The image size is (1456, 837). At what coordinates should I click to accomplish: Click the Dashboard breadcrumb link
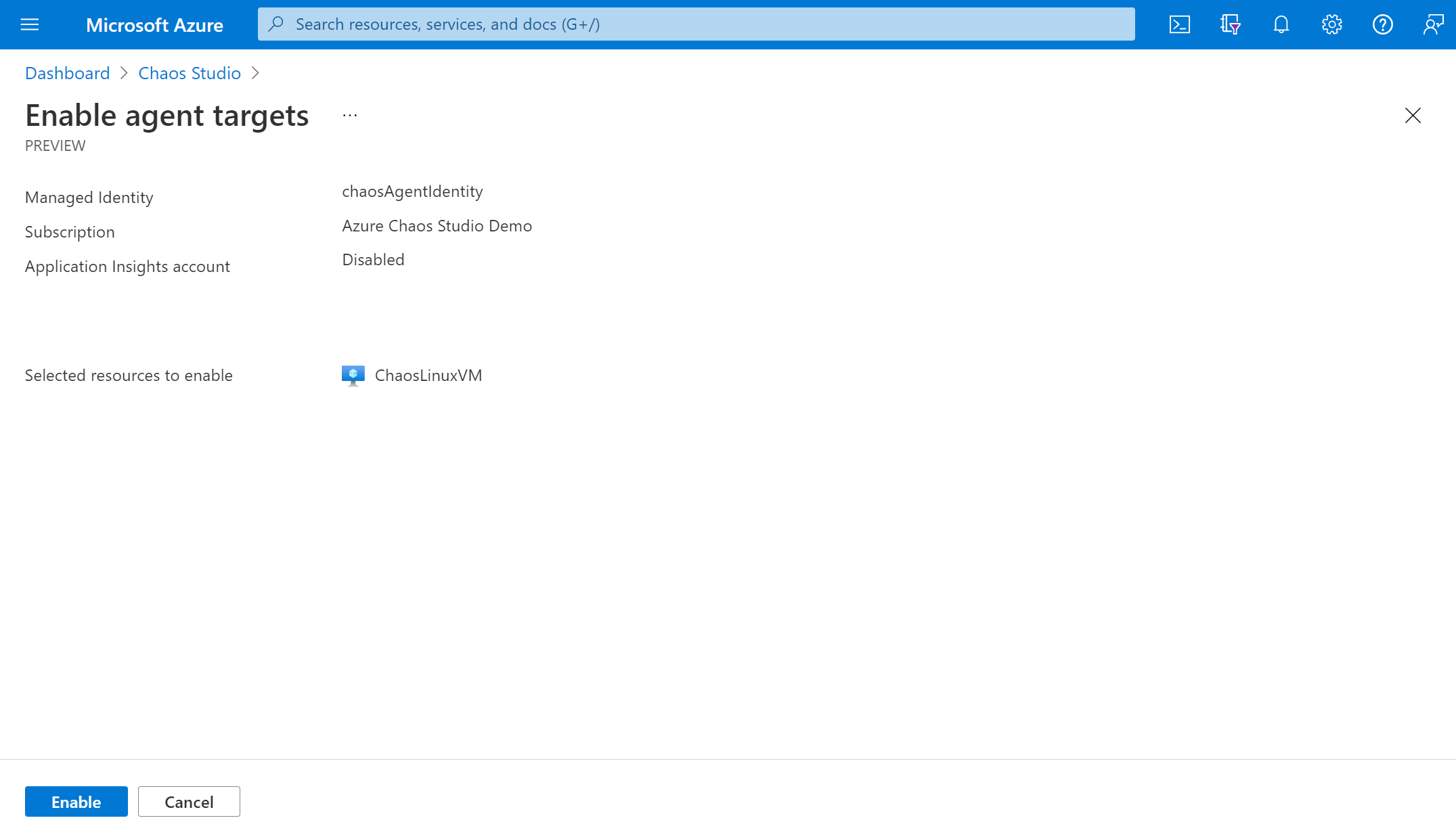pyautogui.click(x=67, y=73)
